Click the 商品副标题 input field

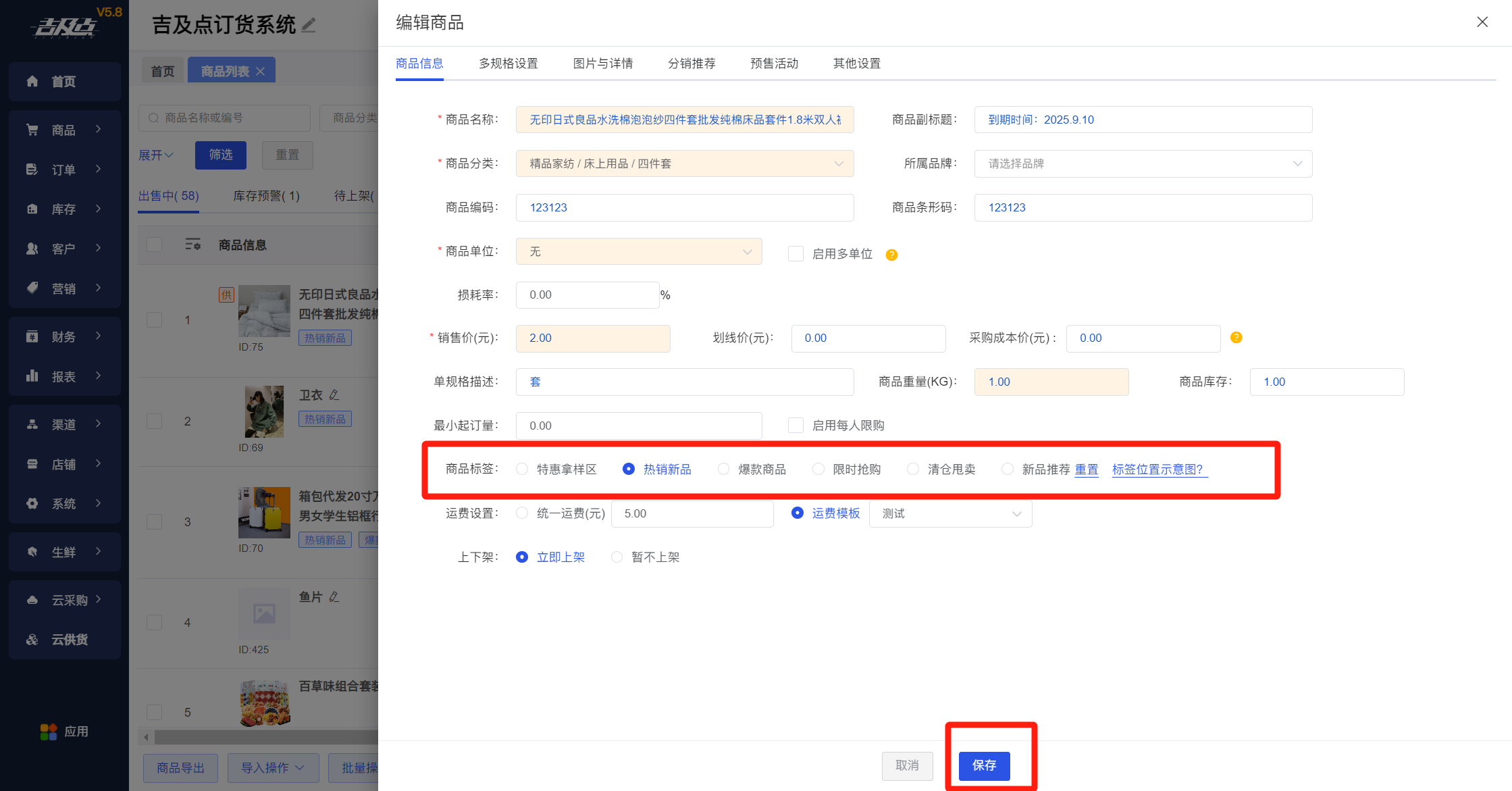tap(1143, 120)
